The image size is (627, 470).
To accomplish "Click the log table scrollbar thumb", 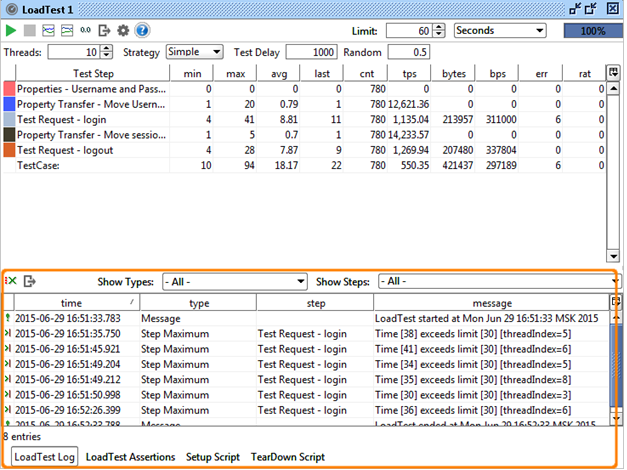I will point(615,365).
